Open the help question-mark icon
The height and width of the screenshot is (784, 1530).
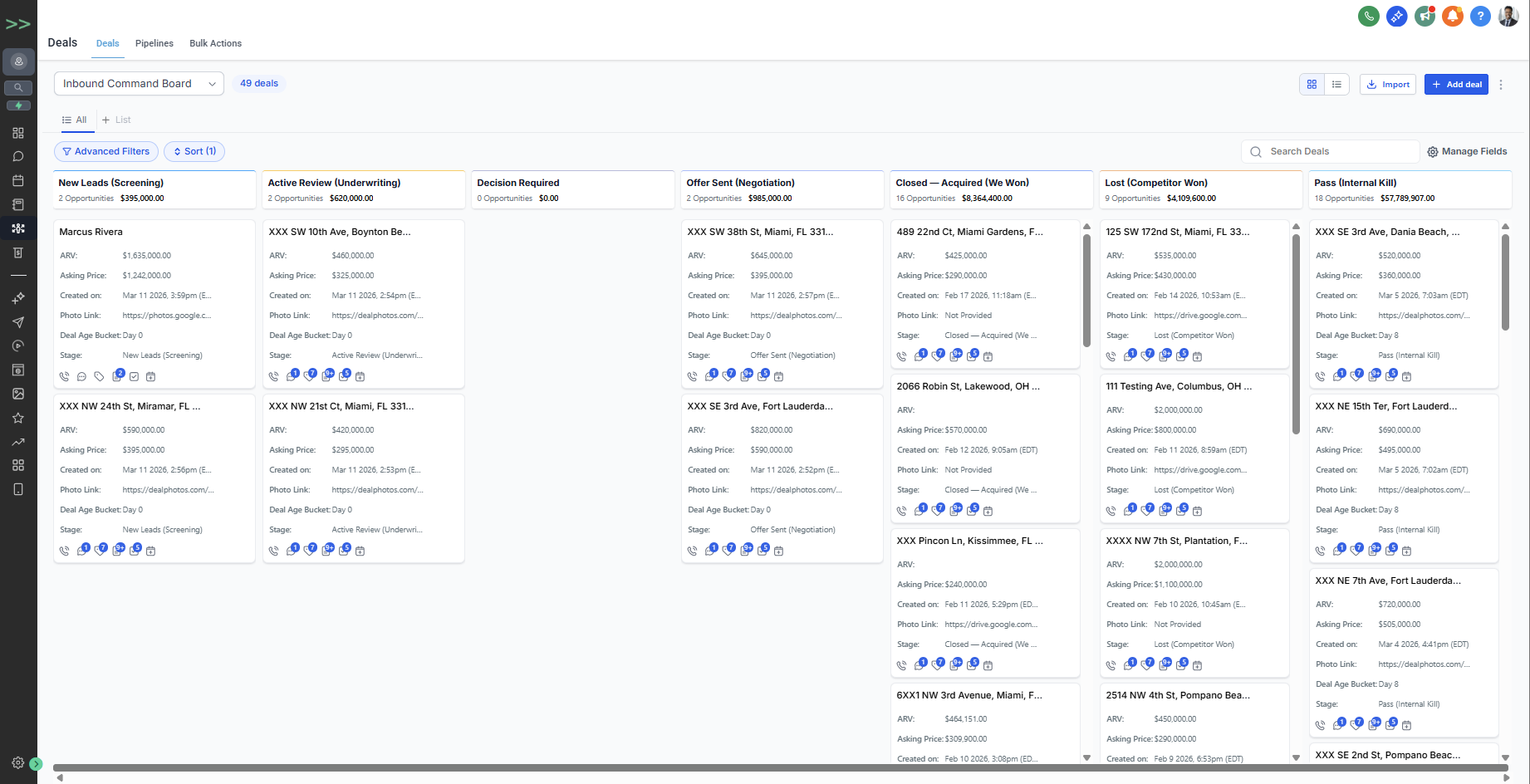tap(1480, 16)
